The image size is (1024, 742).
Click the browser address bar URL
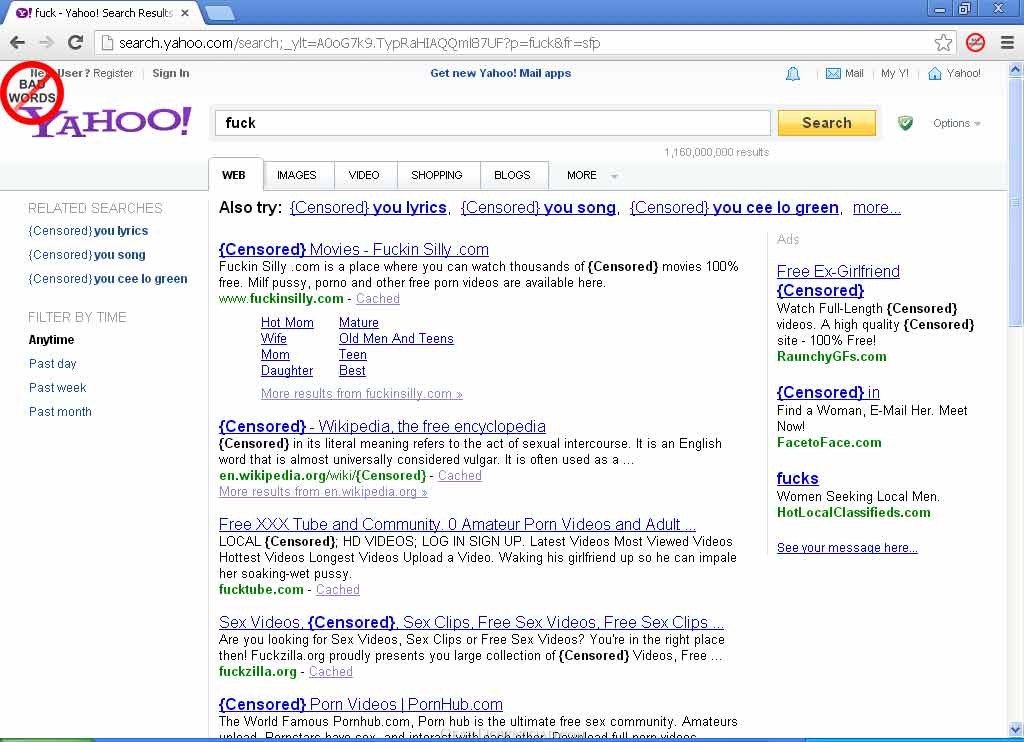coord(359,43)
